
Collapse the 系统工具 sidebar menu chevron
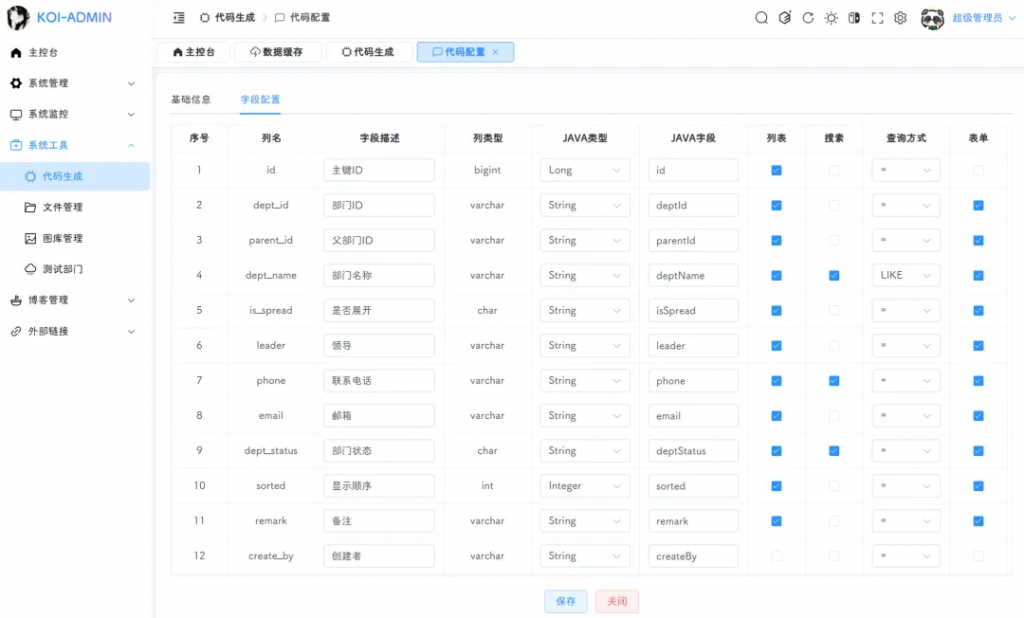click(131, 145)
